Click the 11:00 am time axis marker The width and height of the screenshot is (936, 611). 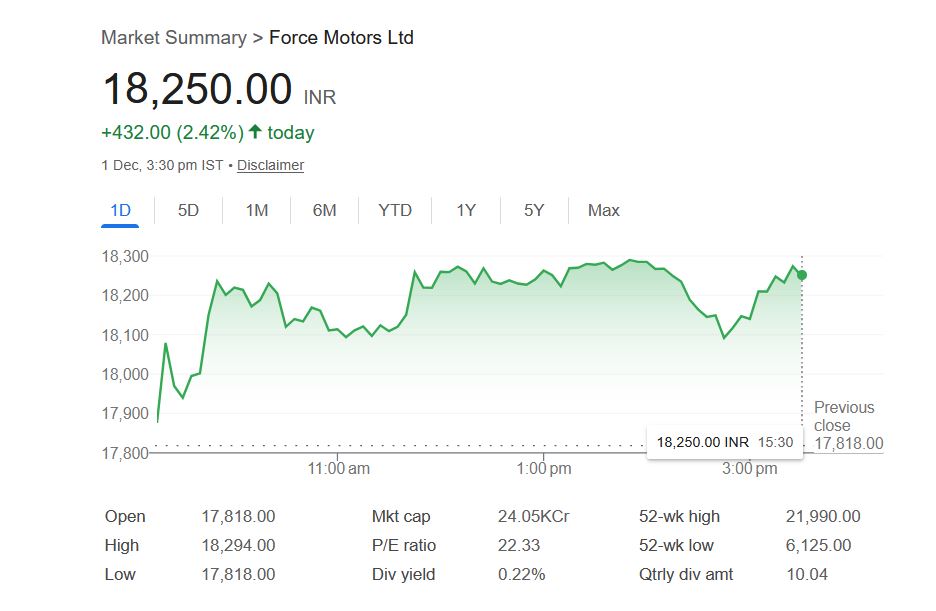point(339,468)
